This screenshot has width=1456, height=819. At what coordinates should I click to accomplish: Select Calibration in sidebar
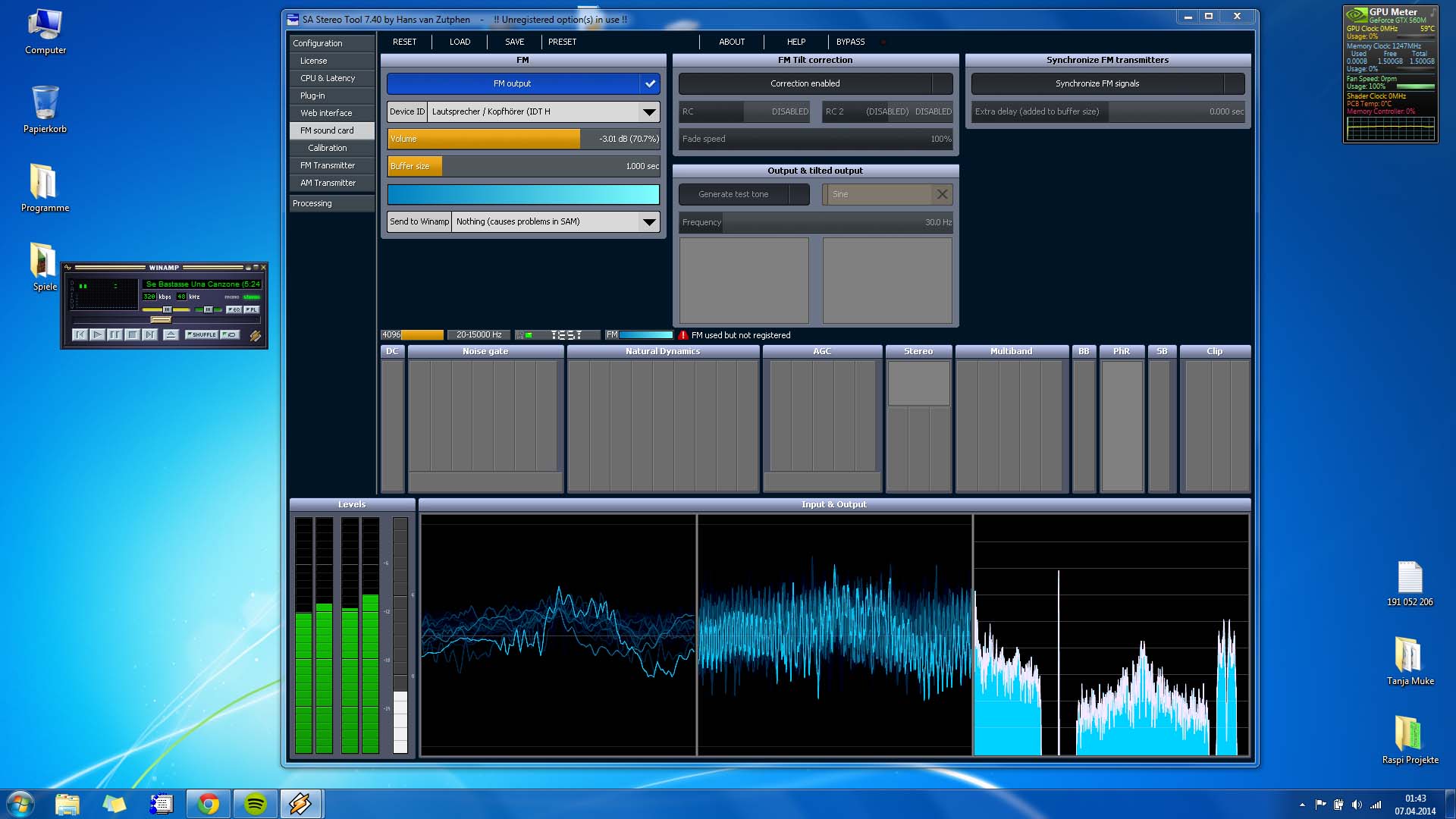click(x=332, y=148)
